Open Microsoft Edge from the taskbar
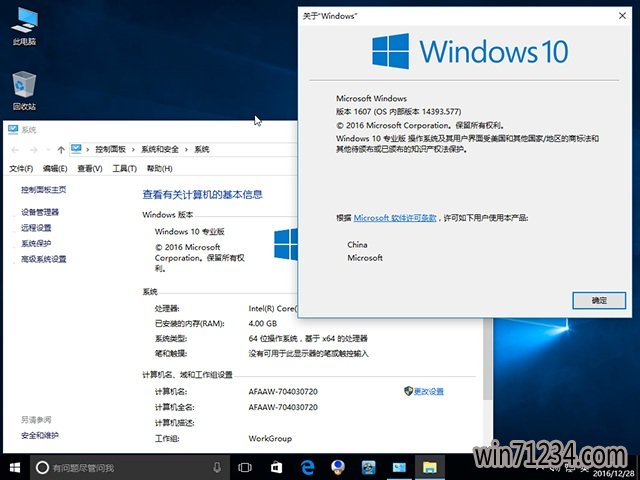Screen dimensions: 640x480 (x=307, y=467)
